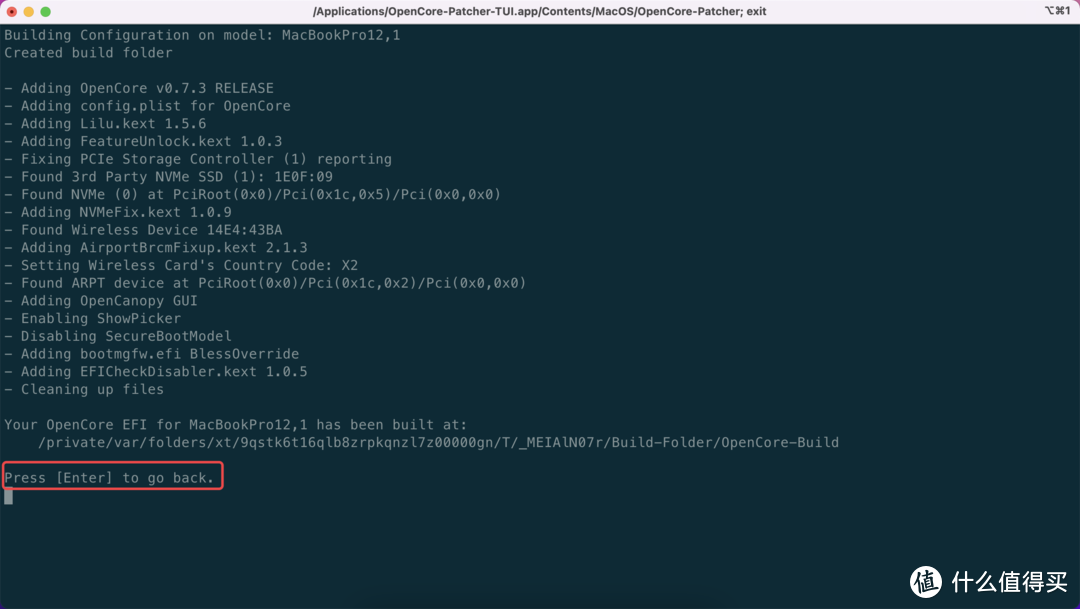
Task: Click the ⌥⌘1 shortcut indicator in title bar
Action: (1057, 11)
